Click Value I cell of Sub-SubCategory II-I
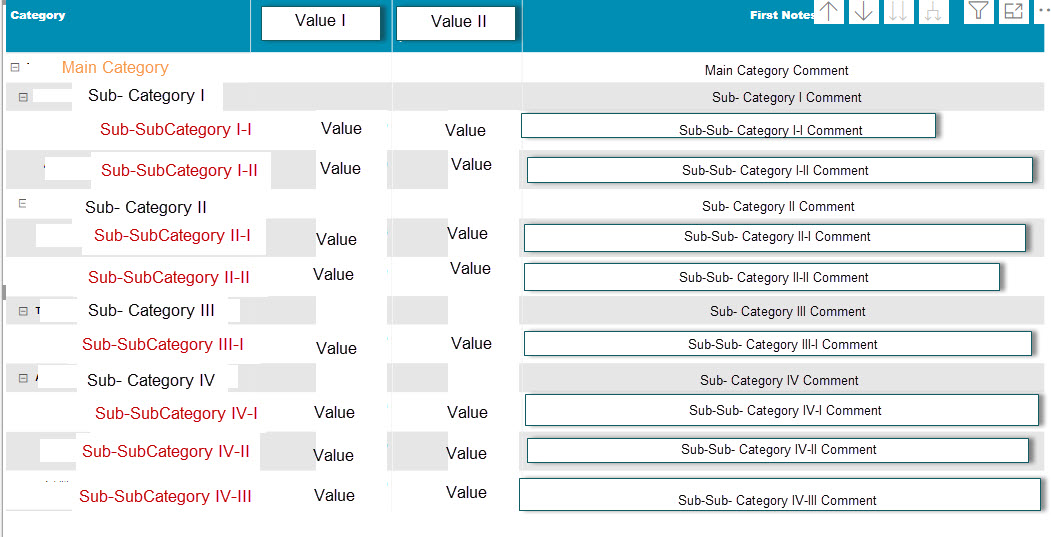The image size is (1051, 537). (x=336, y=240)
